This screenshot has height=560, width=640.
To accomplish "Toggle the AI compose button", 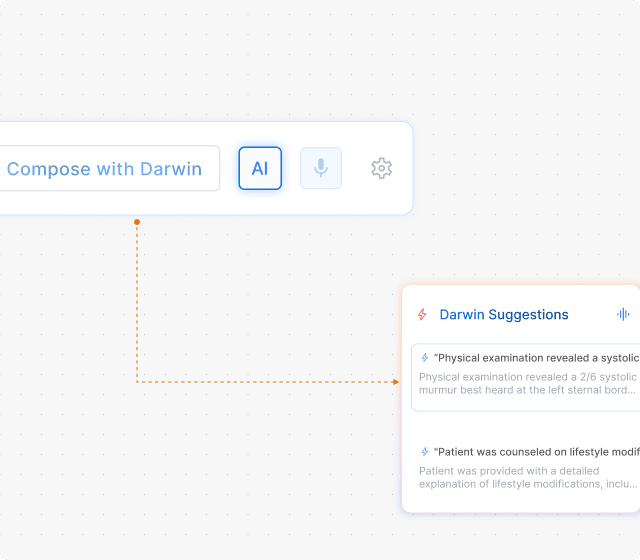I will [260, 168].
